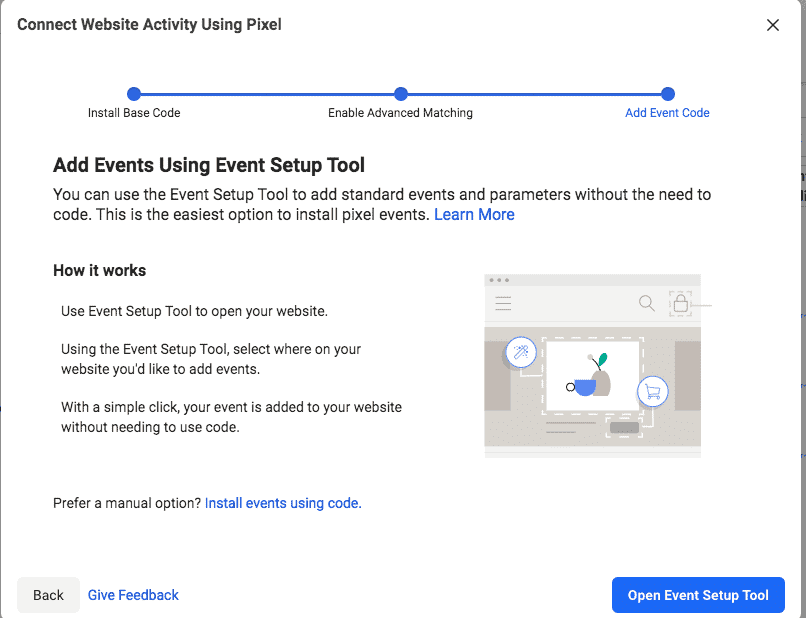Click the hamburger menu icon in illustration
Screen dimensions: 806x618
[x=503, y=302]
